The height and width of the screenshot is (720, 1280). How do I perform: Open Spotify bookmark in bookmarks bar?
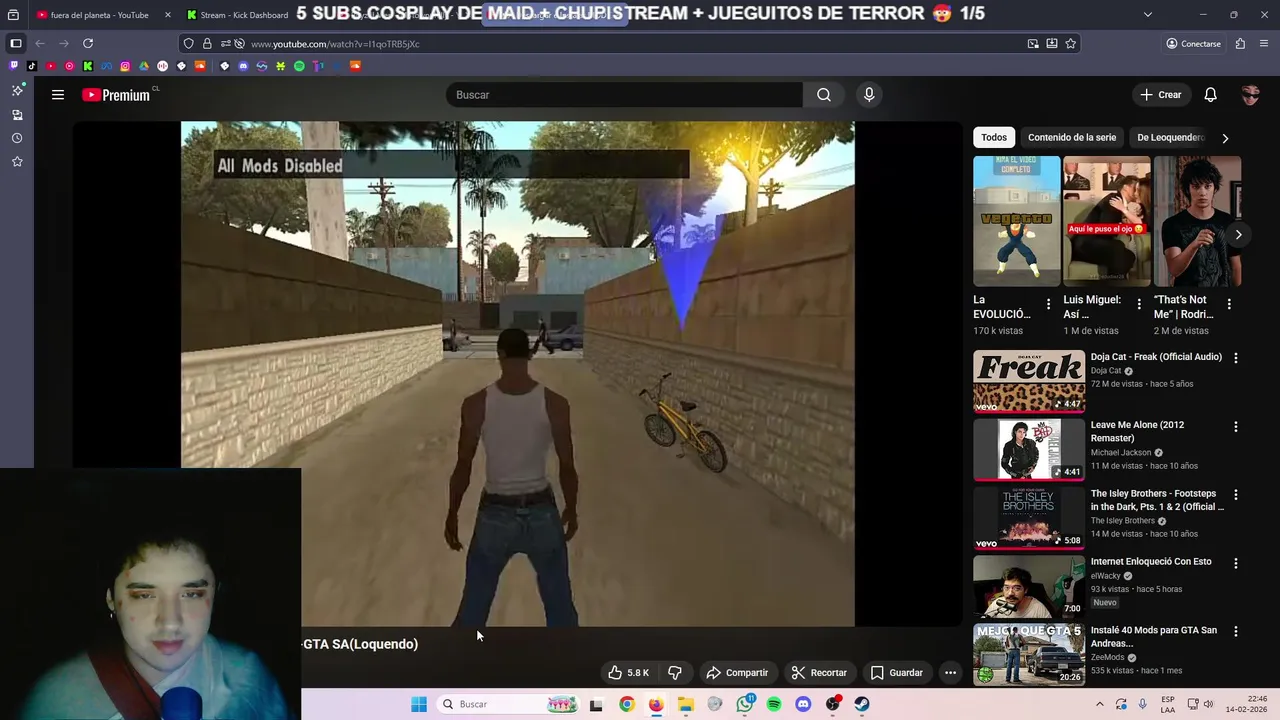[x=299, y=66]
